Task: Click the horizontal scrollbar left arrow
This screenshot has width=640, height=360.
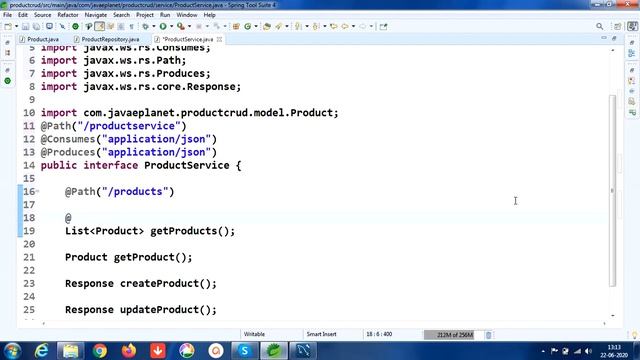Action: click(x=44, y=324)
